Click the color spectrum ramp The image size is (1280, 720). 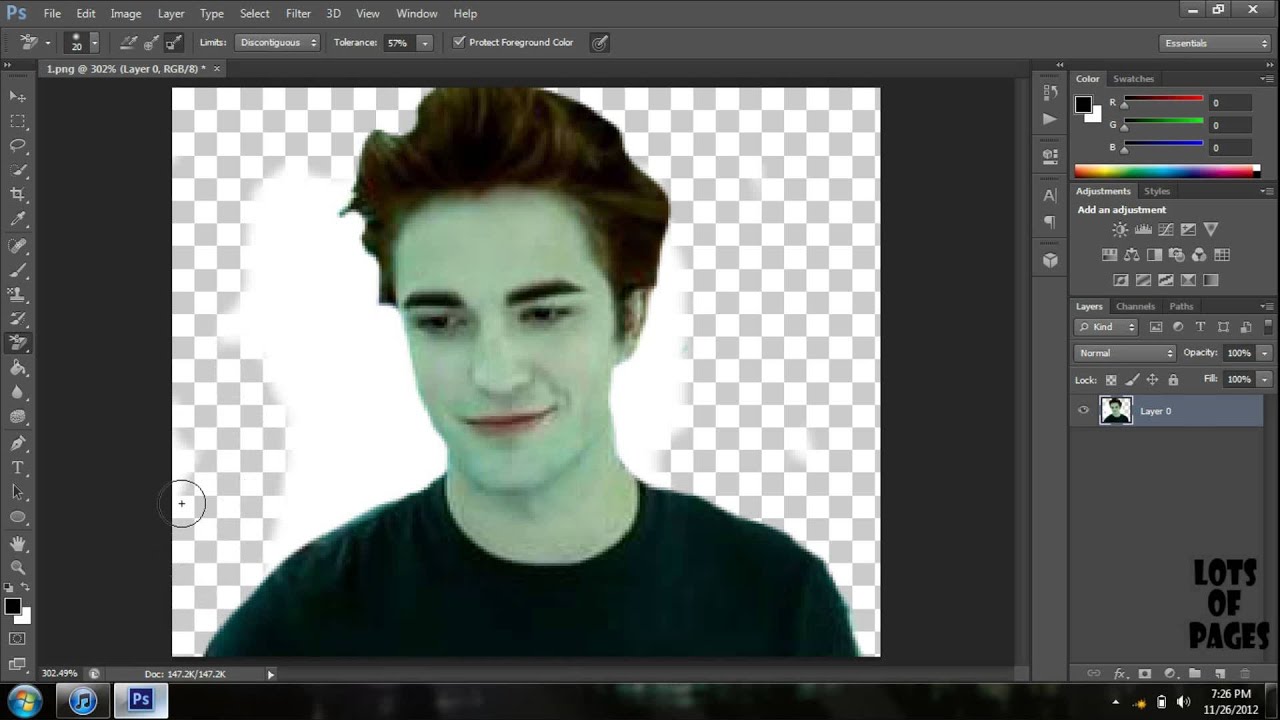(1166, 171)
